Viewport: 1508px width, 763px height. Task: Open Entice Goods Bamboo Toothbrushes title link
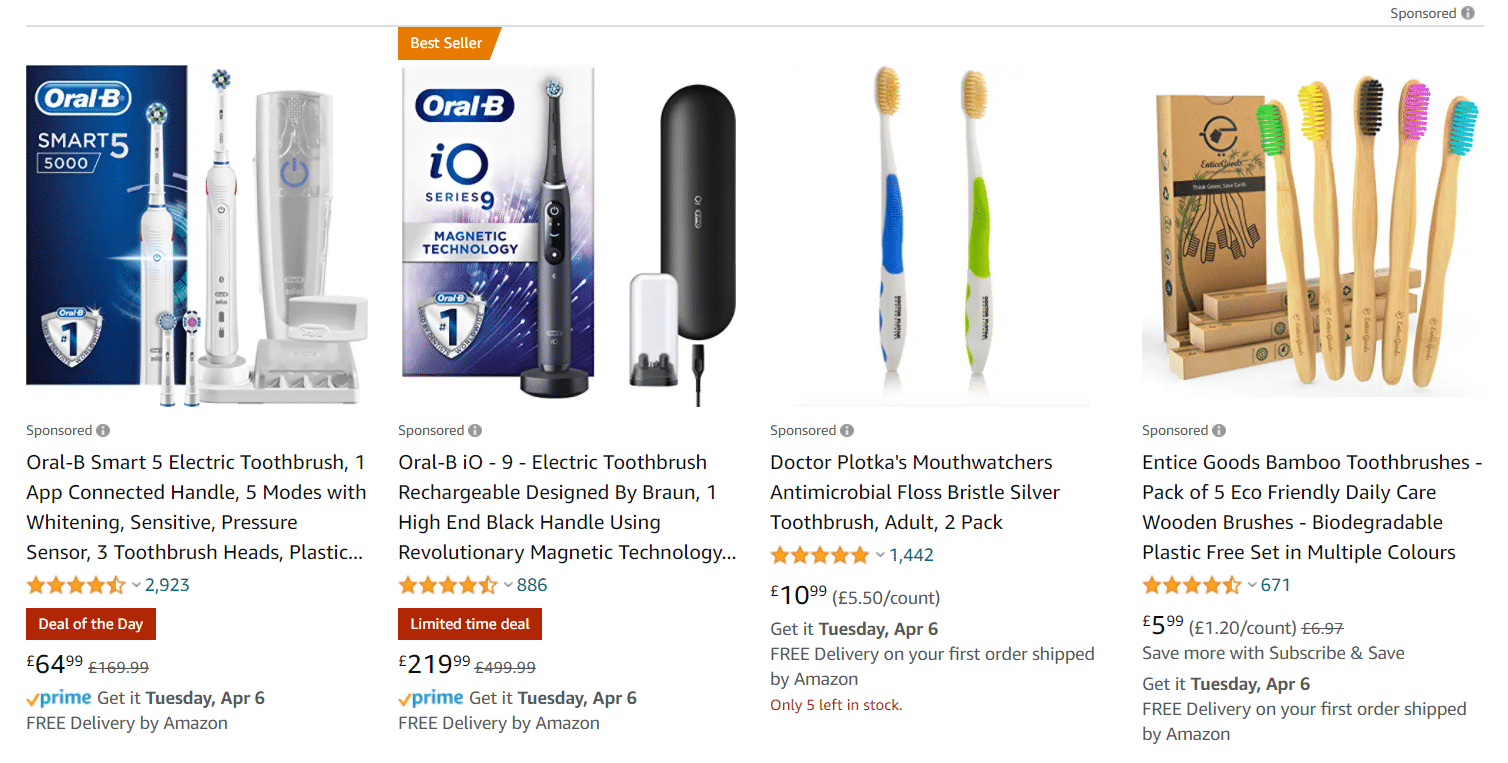tap(1313, 507)
